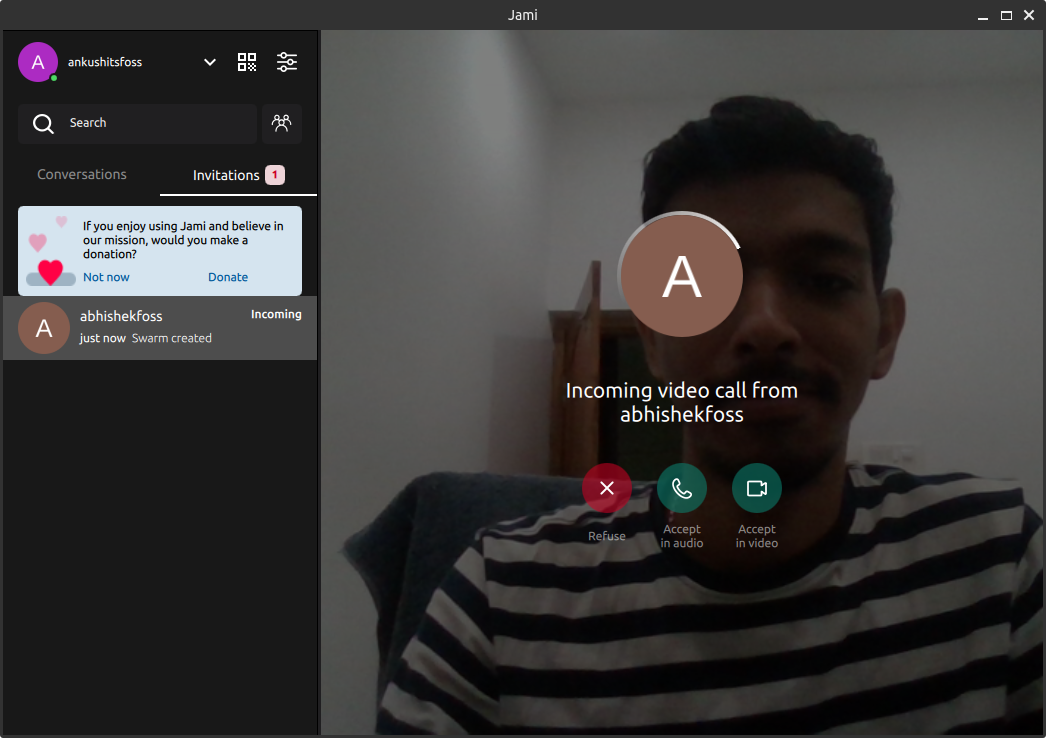Viewport: 1046px width, 738px height.
Task: Click abhishekfoss avatar in invitation list
Action: [x=44, y=328]
